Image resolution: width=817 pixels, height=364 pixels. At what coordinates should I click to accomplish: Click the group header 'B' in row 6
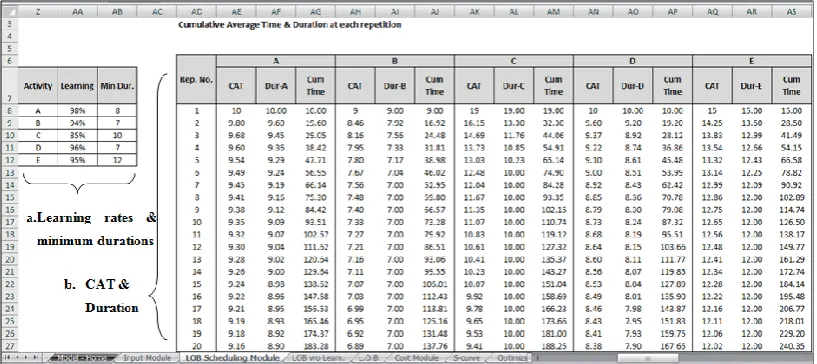[x=395, y=61]
